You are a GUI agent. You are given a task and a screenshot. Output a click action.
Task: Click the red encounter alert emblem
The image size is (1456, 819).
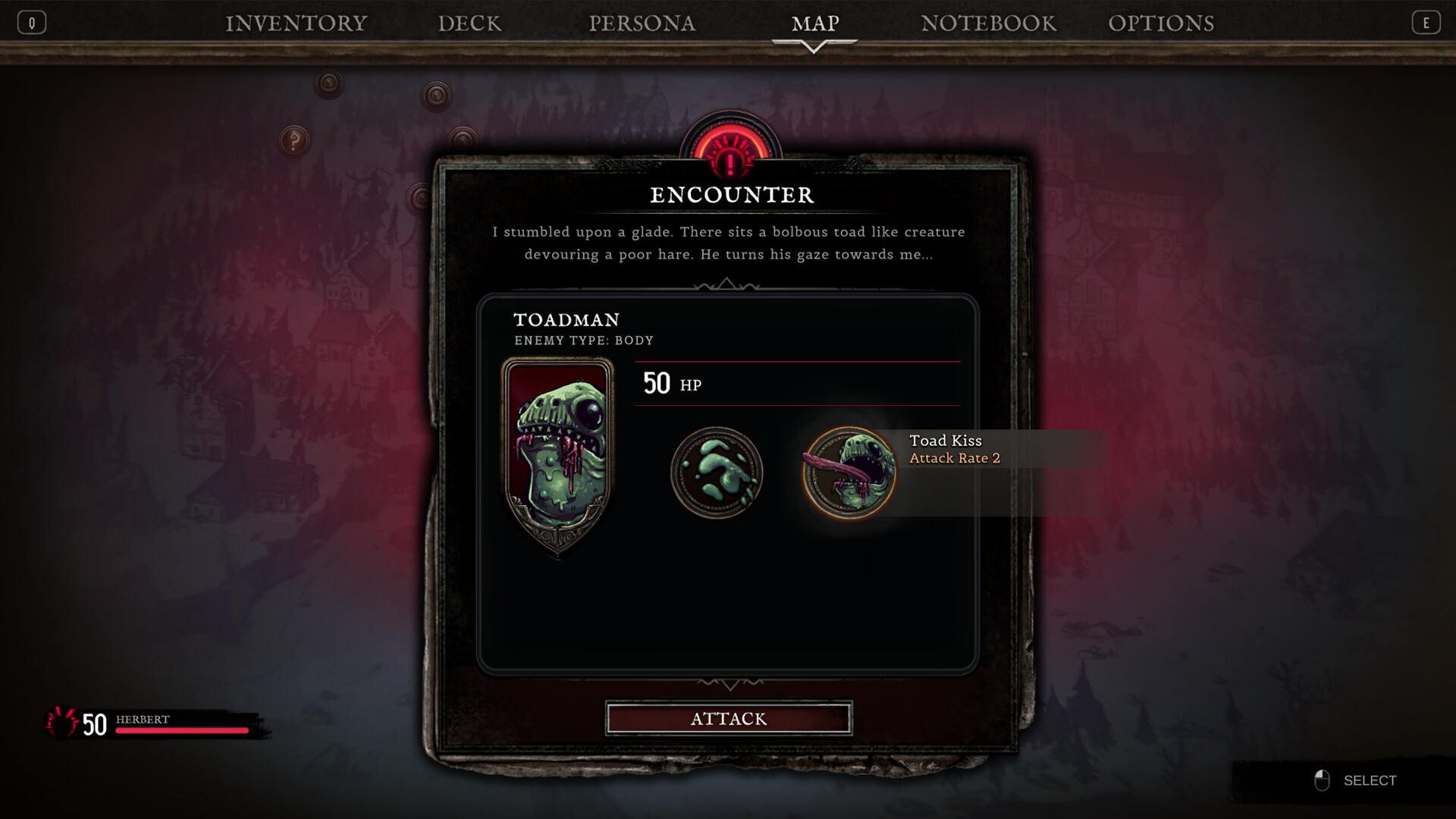point(730,146)
